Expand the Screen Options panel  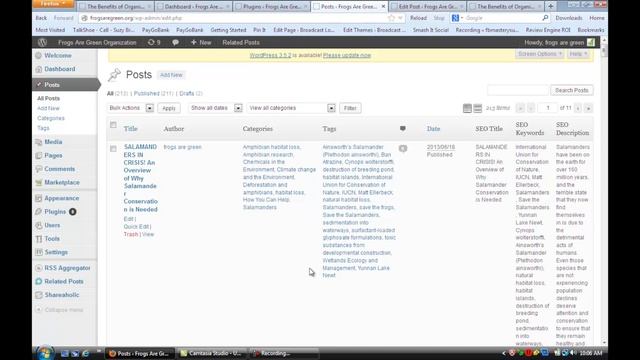tap(540, 54)
